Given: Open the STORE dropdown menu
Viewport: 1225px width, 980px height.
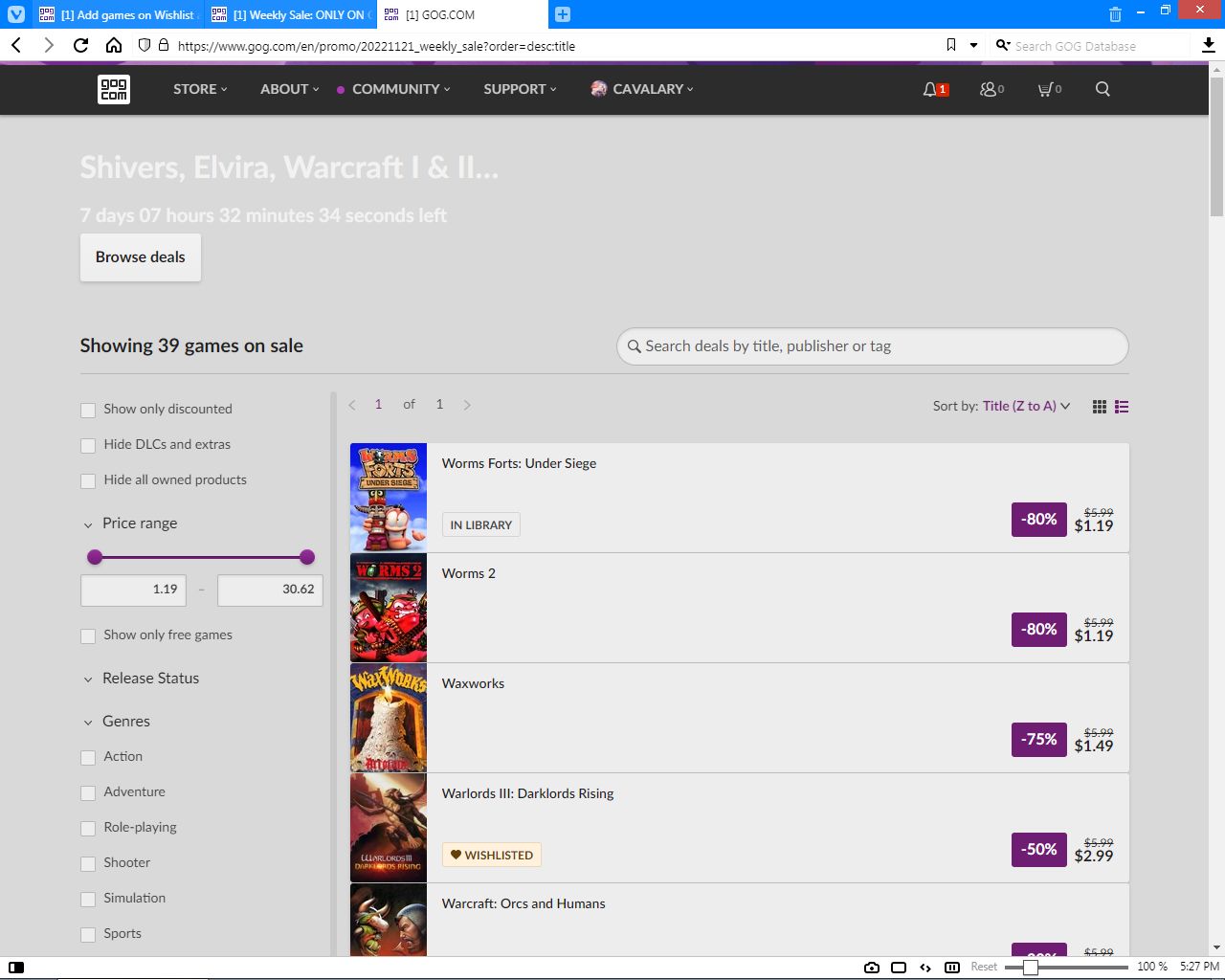Looking at the screenshot, I should 200,89.
